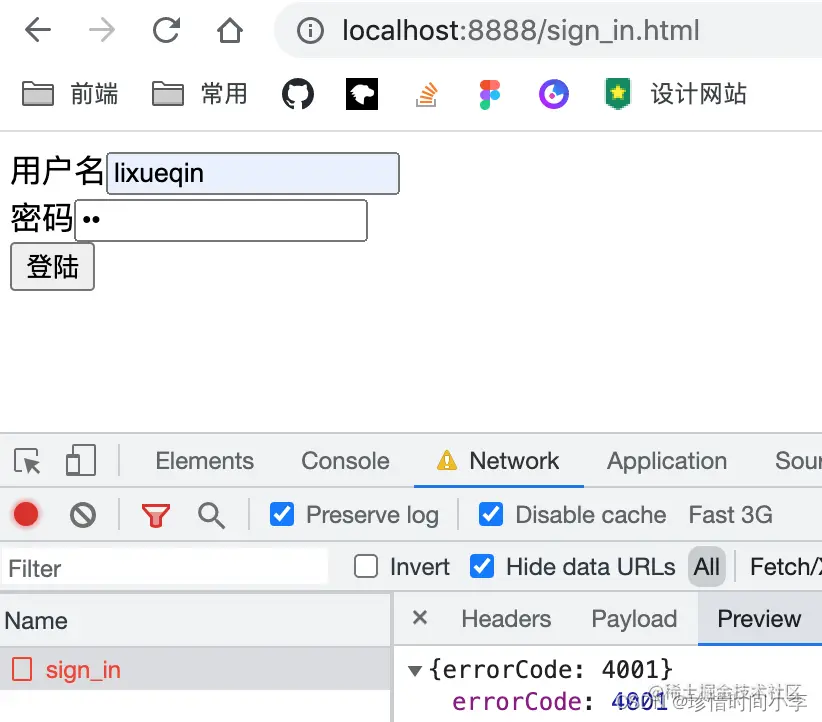The height and width of the screenshot is (722, 822).
Task: Open the 设计网站 bookmark
Action: coord(676,94)
